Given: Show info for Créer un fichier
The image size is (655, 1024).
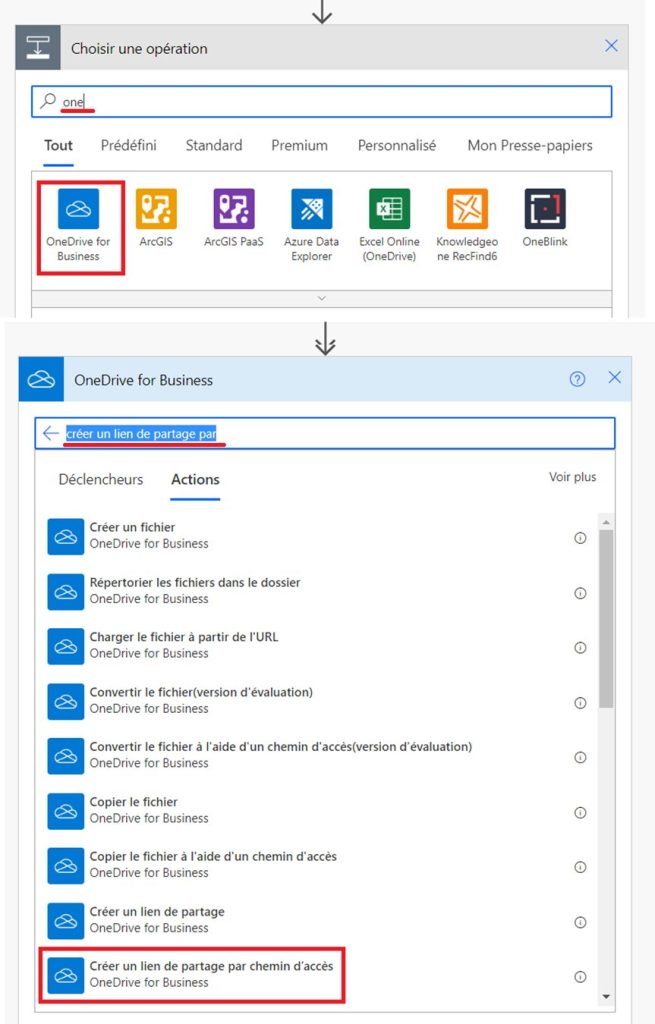Looking at the screenshot, I should (x=580, y=537).
